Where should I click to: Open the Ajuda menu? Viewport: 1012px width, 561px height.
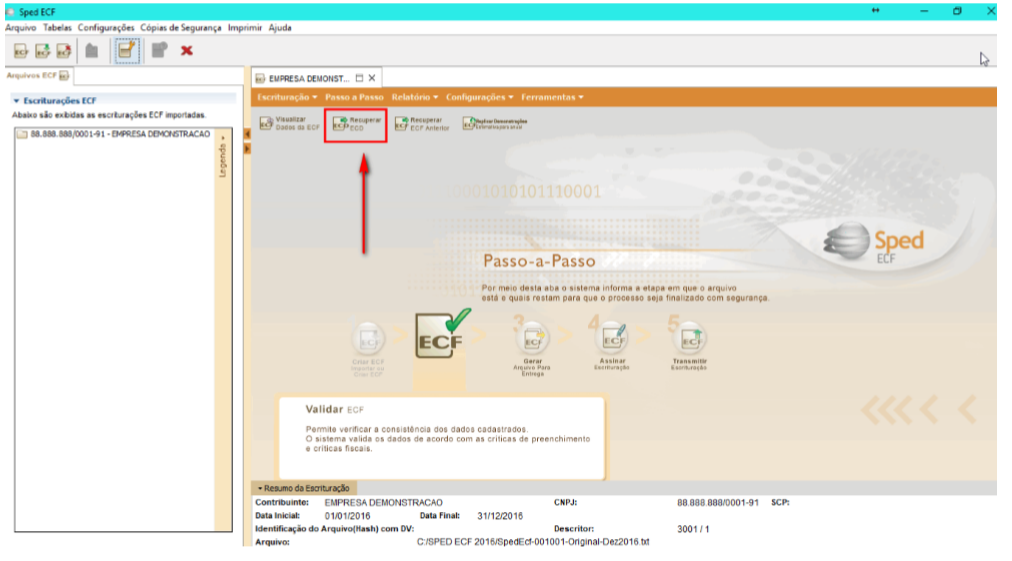pyautogui.click(x=280, y=28)
